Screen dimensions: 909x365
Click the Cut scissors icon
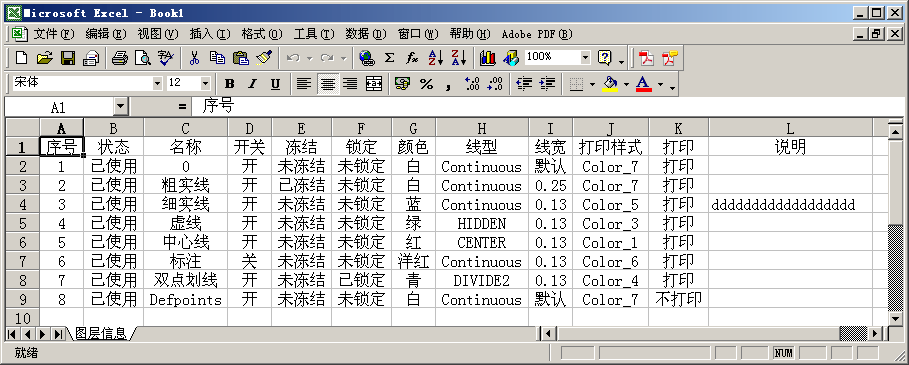click(x=195, y=57)
